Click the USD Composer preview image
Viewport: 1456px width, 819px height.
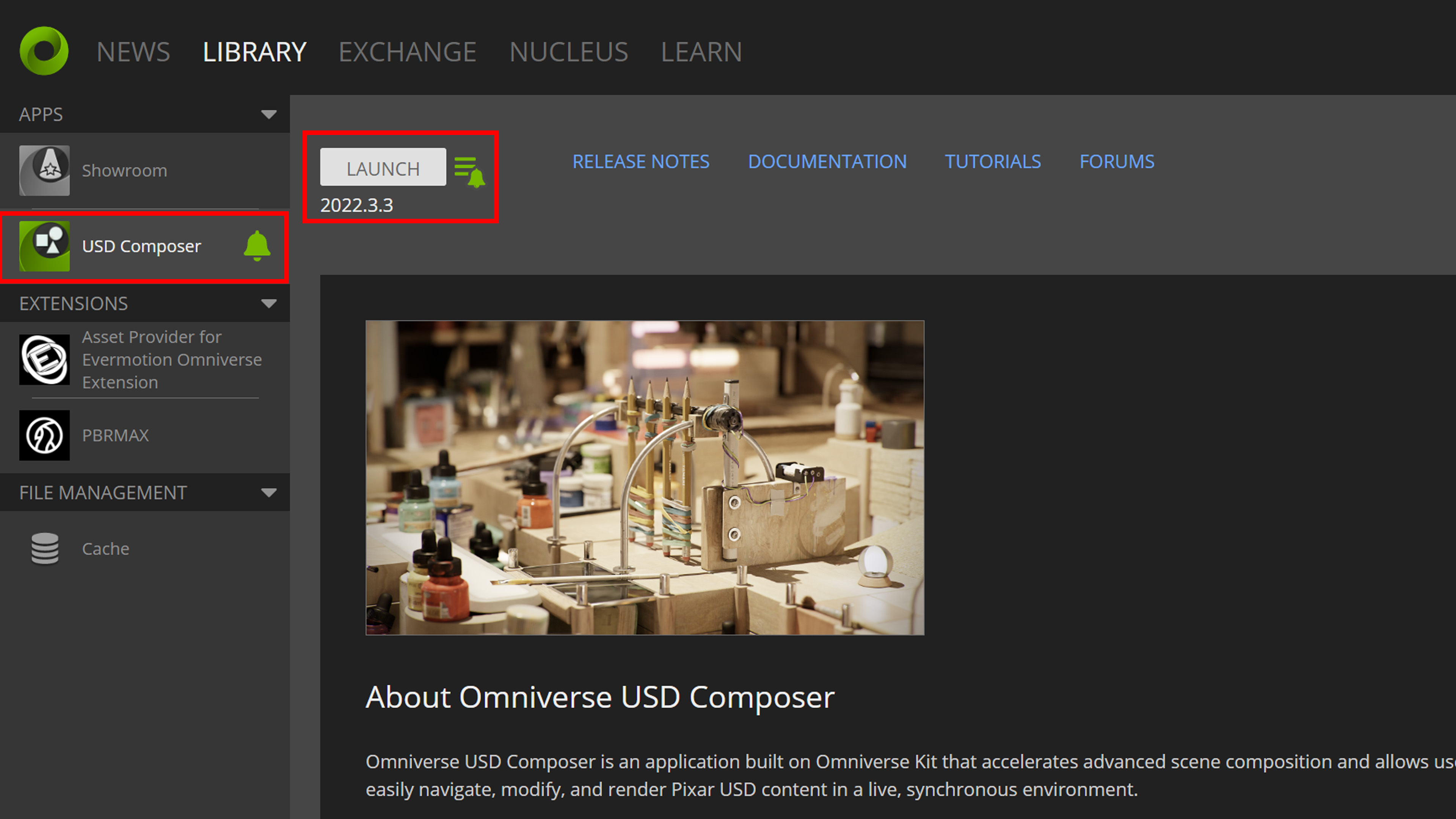pyautogui.click(x=644, y=478)
